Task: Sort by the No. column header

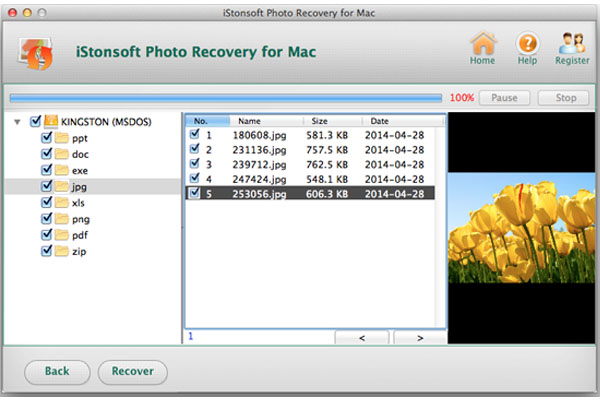Action: tap(208, 121)
